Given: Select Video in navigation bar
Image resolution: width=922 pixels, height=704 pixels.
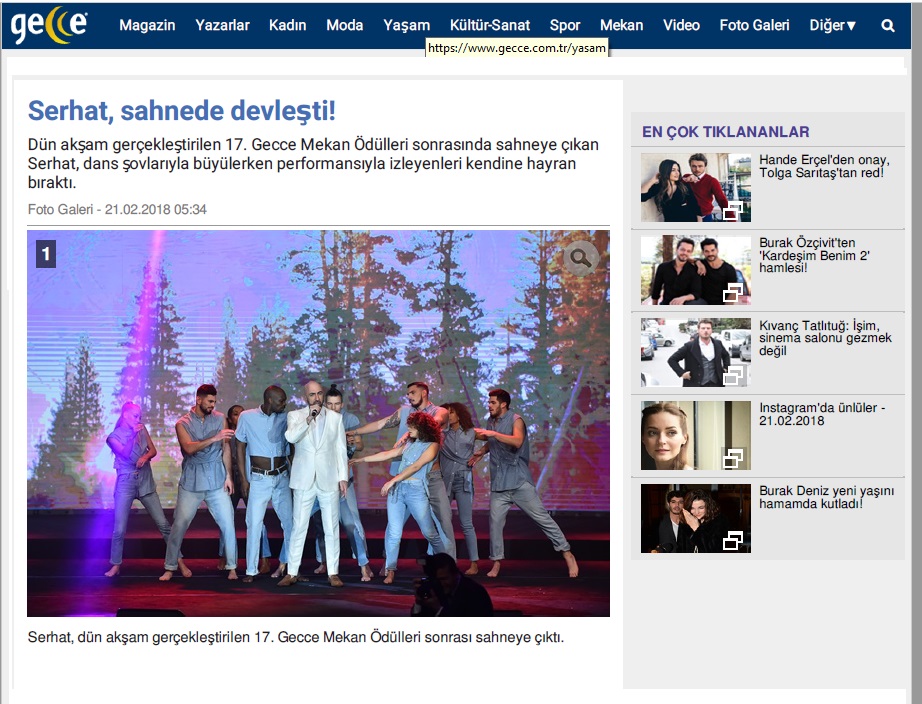Looking at the screenshot, I should pos(682,25).
